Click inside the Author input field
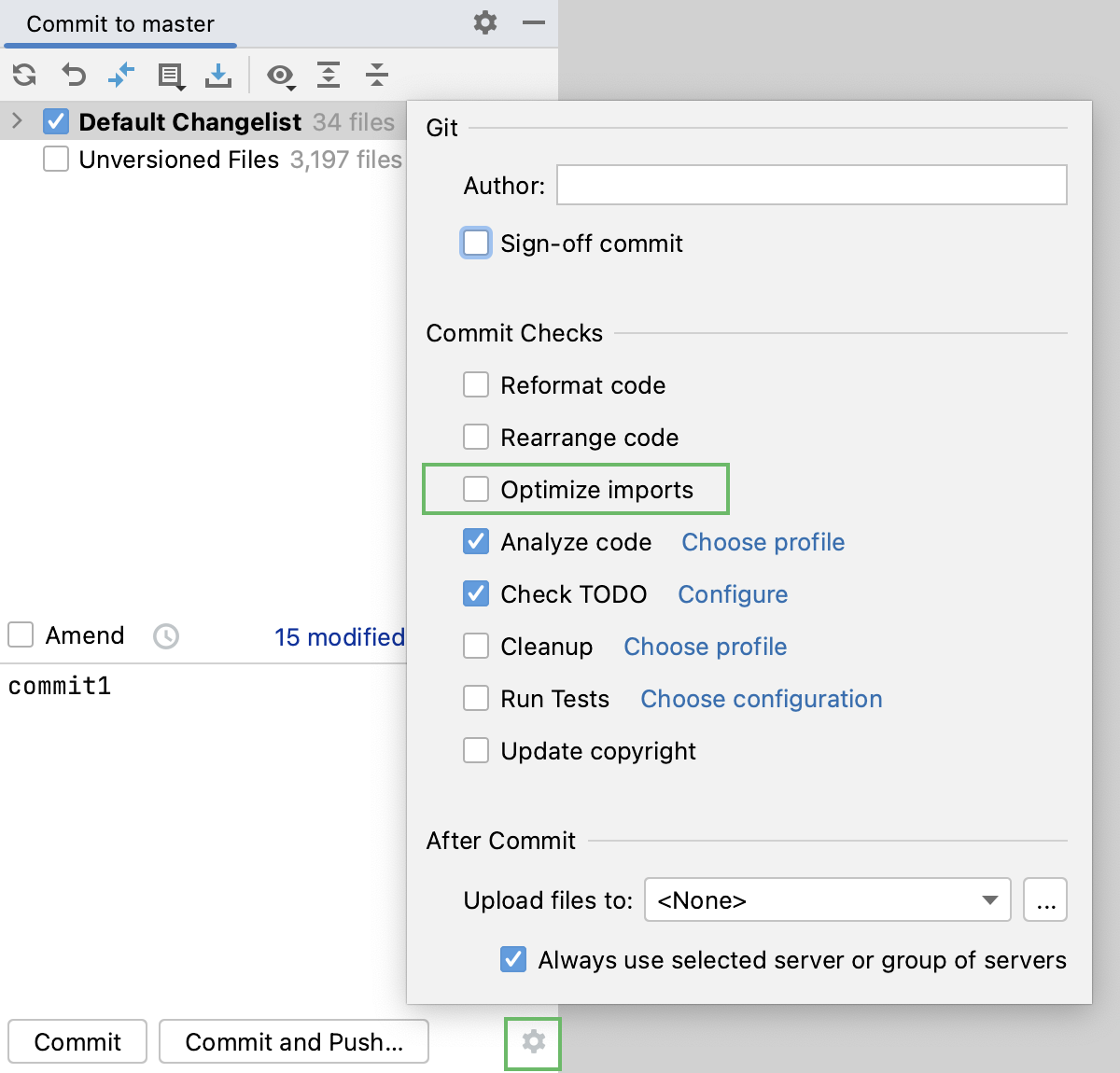 (x=811, y=185)
